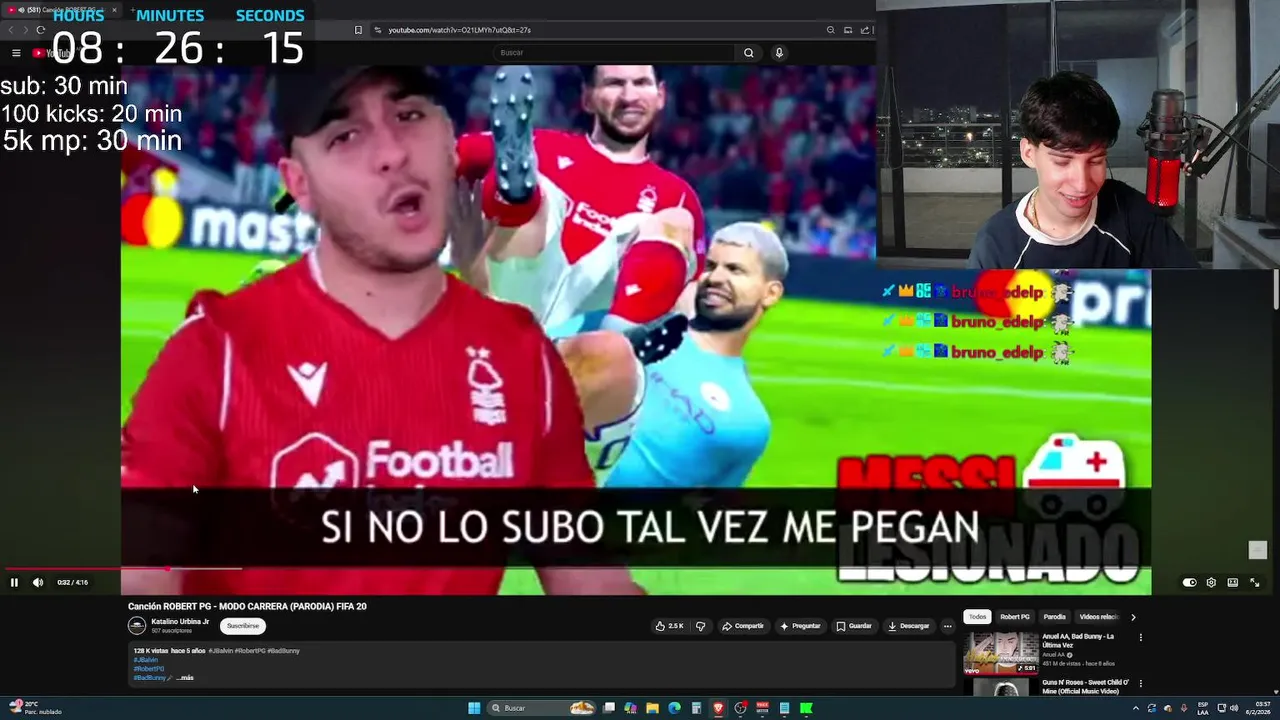This screenshot has height=720, width=1280.
Task: Open the #RobertPG hashtag in the description list
Action: [148, 669]
